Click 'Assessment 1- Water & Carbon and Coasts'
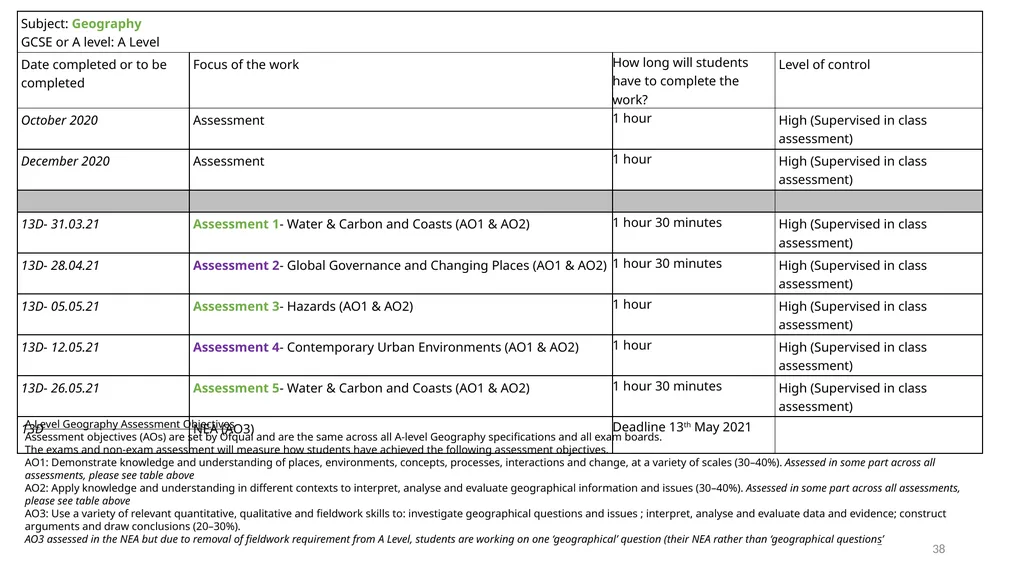 tap(361, 224)
